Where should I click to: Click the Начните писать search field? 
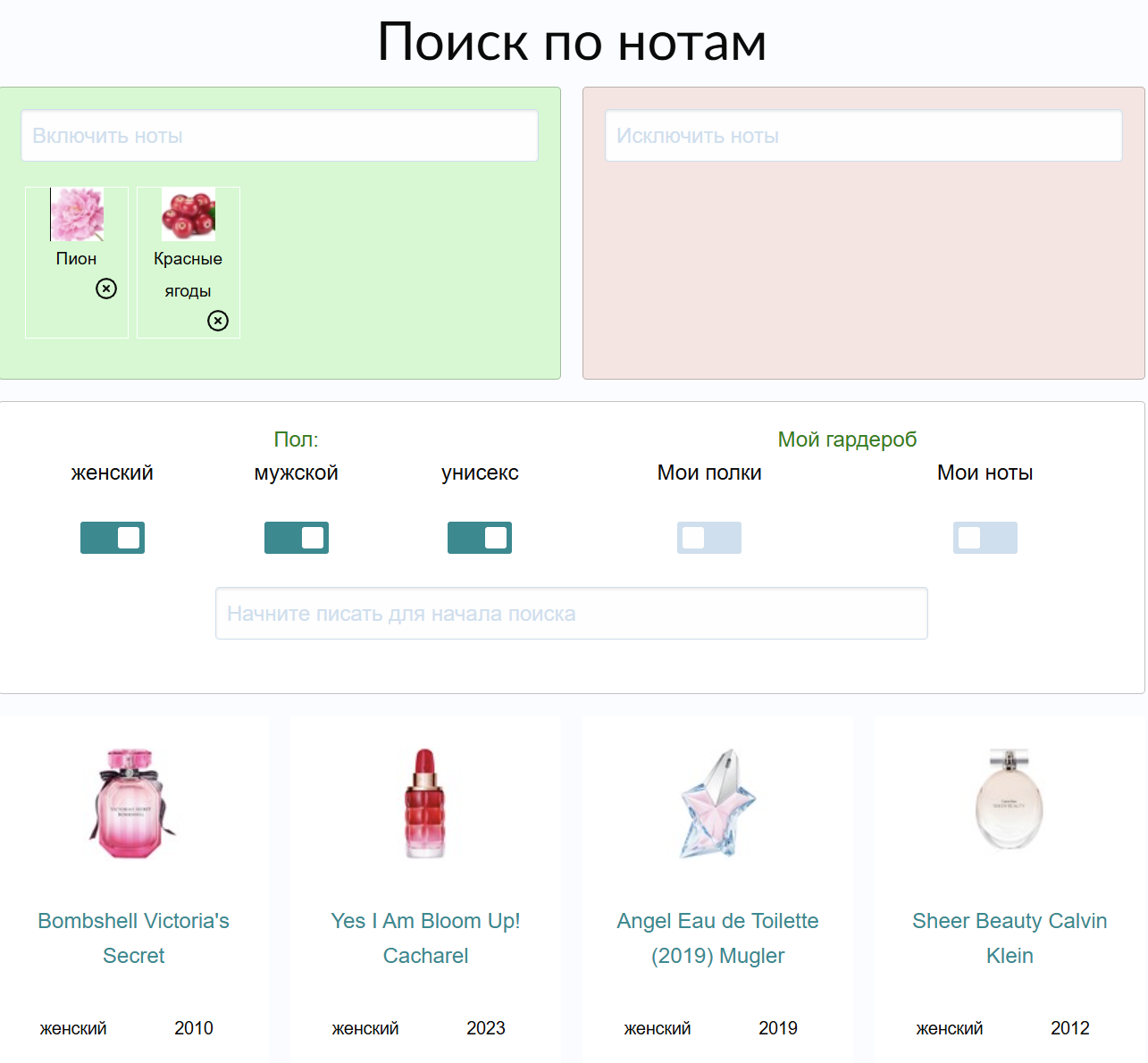pyautogui.click(x=572, y=614)
